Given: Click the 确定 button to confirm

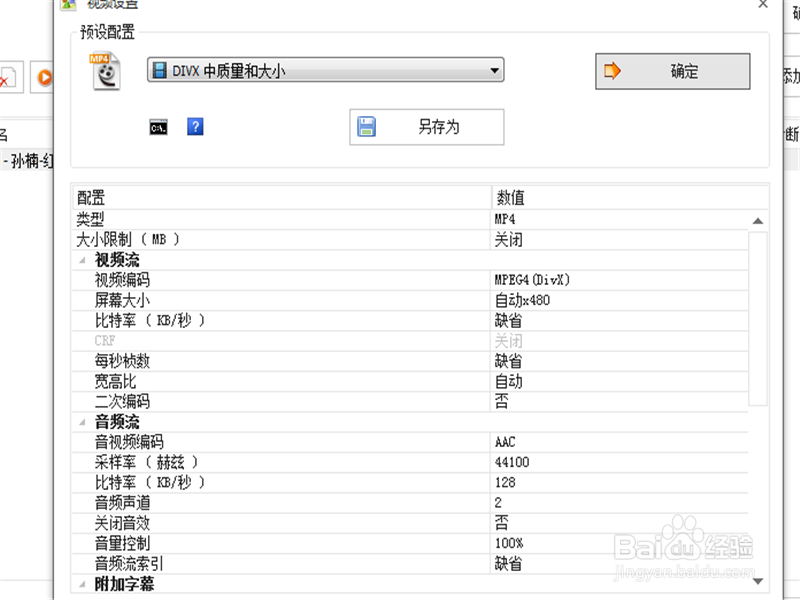Looking at the screenshot, I should point(670,71).
